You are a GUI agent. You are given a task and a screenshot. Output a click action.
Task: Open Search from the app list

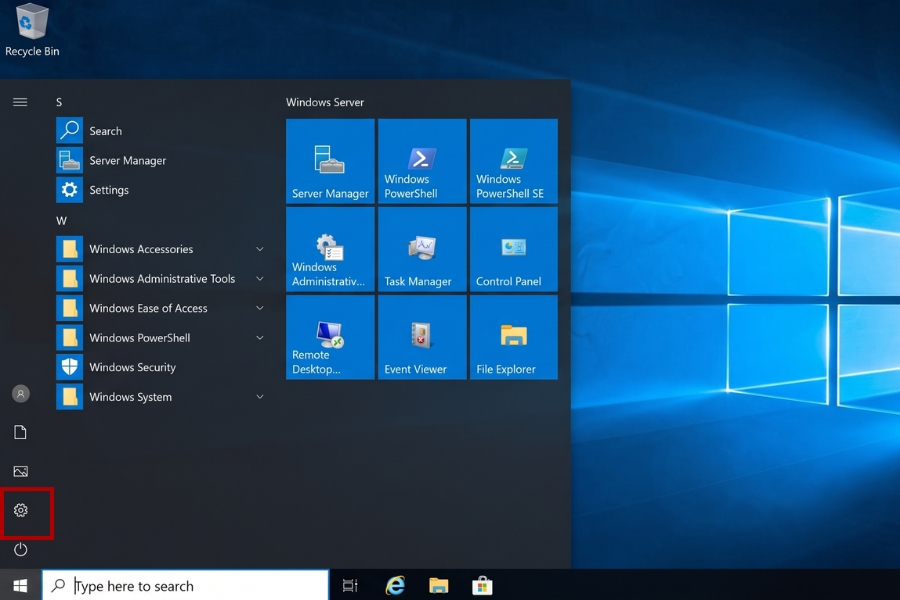(161, 131)
